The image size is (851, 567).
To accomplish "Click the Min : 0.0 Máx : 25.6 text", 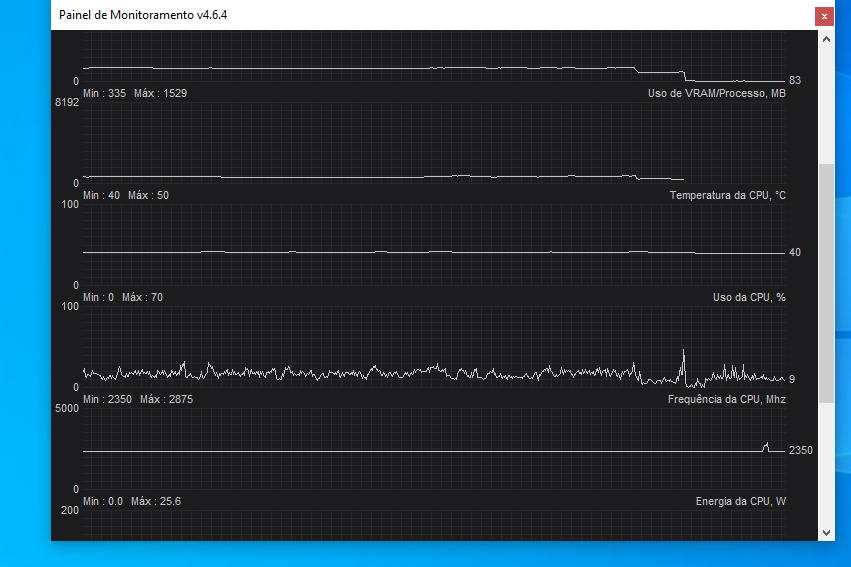I will coord(132,501).
